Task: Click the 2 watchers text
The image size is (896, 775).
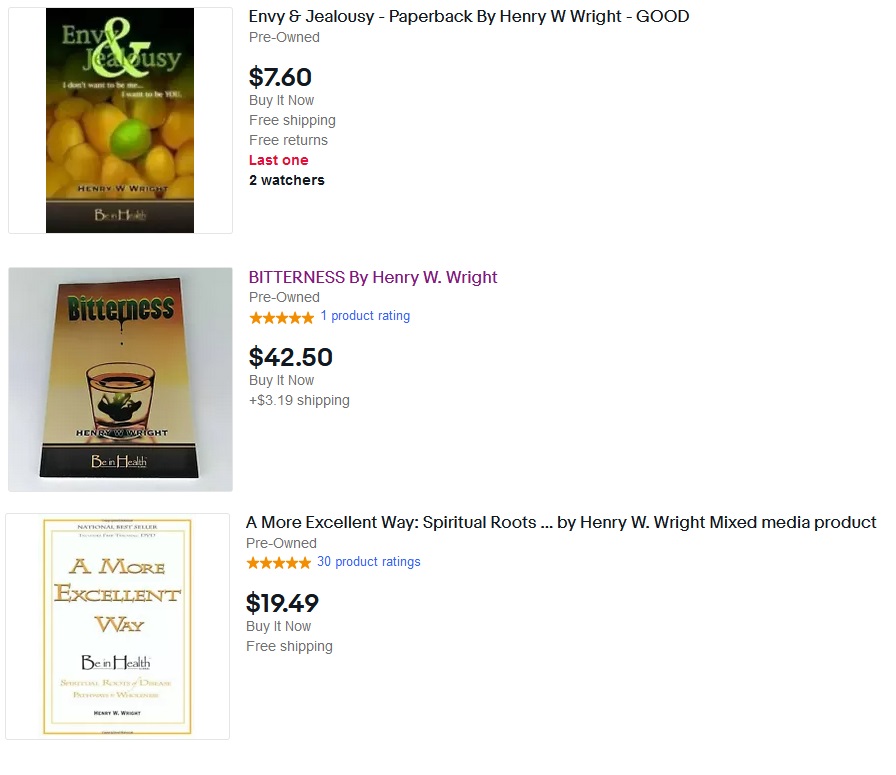Action: 286,180
